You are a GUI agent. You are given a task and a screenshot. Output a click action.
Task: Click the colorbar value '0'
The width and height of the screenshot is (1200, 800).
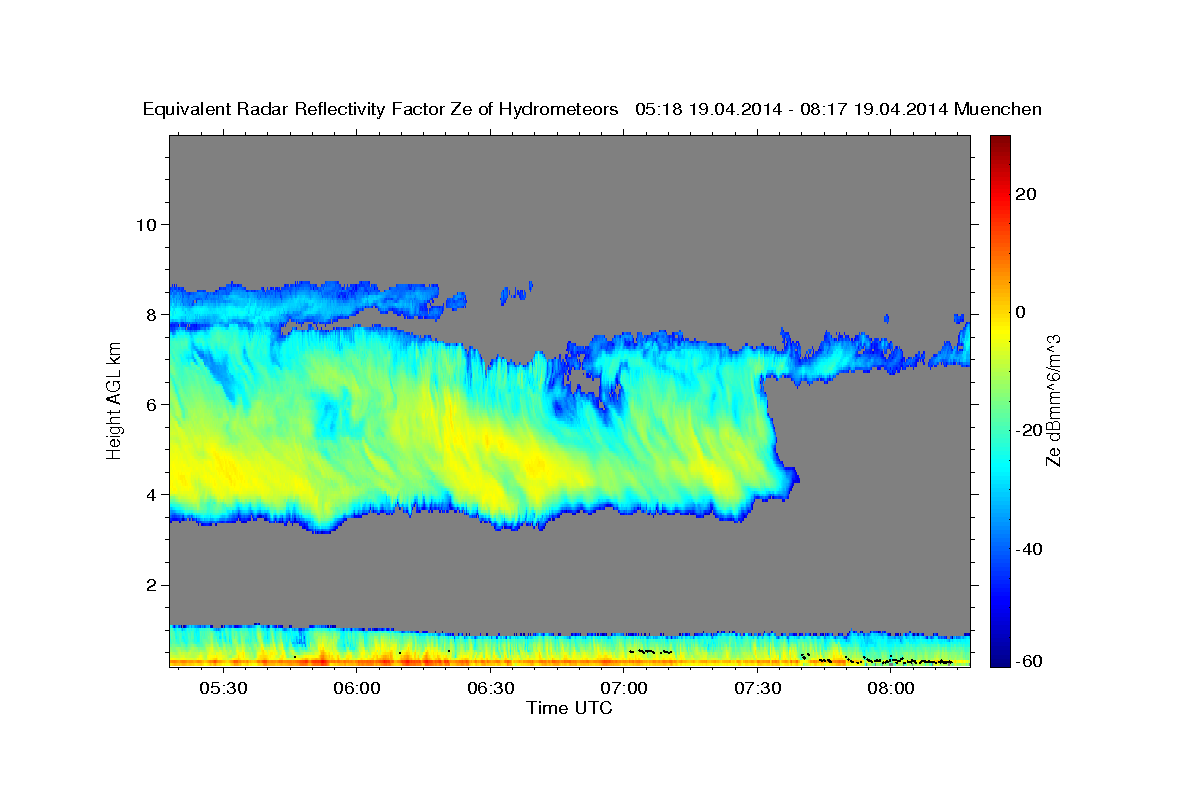point(1020,312)
